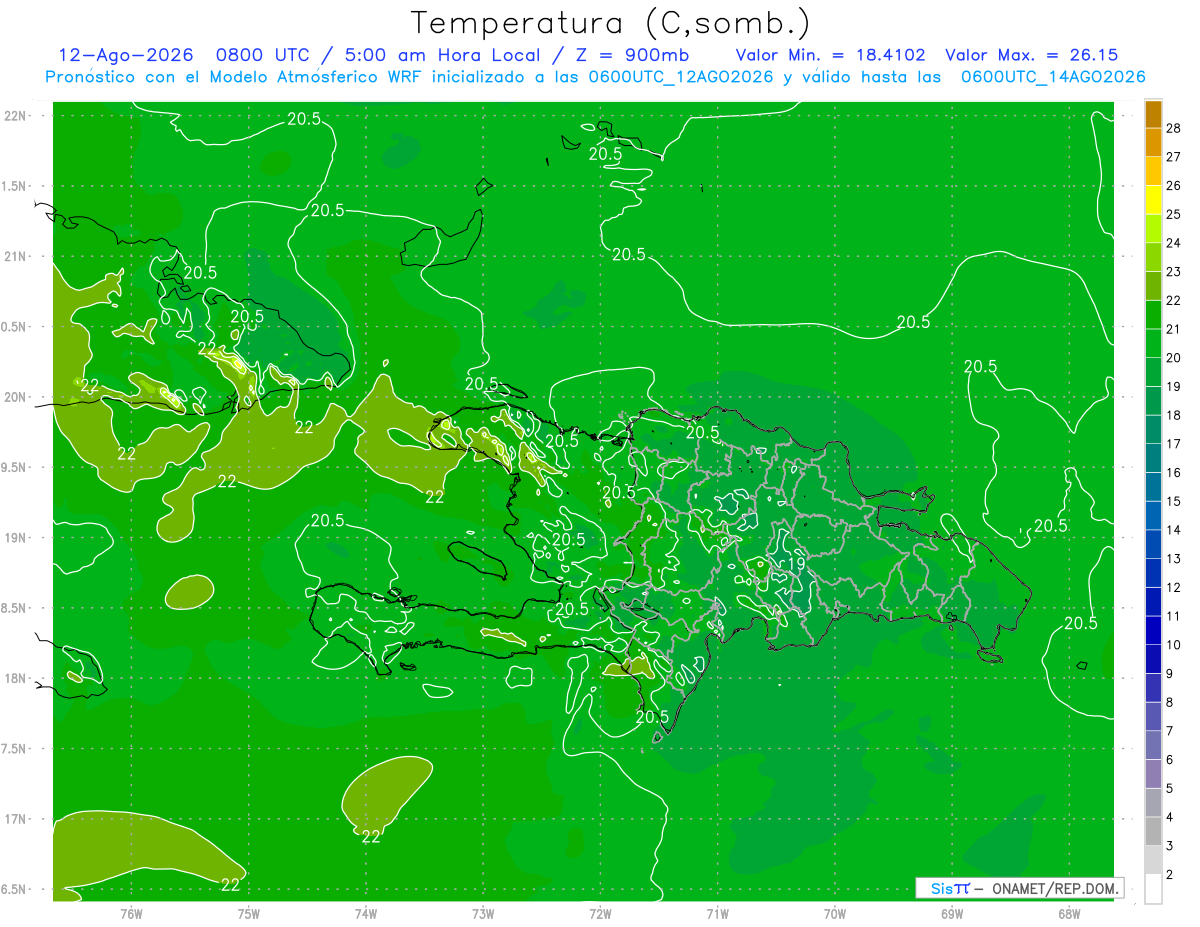Screen dimensions: 1200x927
Task: Click the '20N' latitude axis label
Action: coord(15,397)
